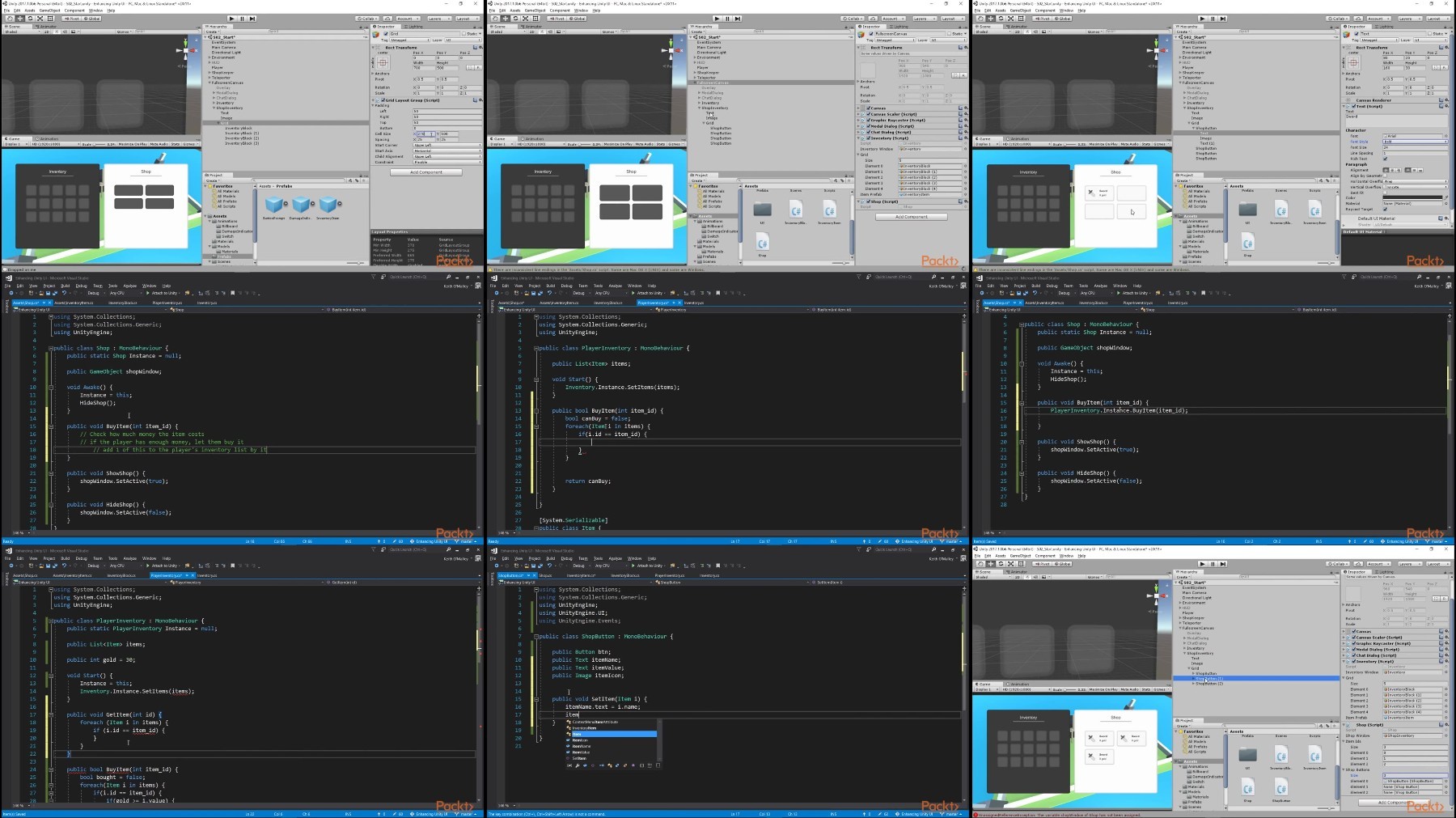Enable Align By Geometry checkbox in Text (Script)
The image size is (1456, 818).
1385,176
